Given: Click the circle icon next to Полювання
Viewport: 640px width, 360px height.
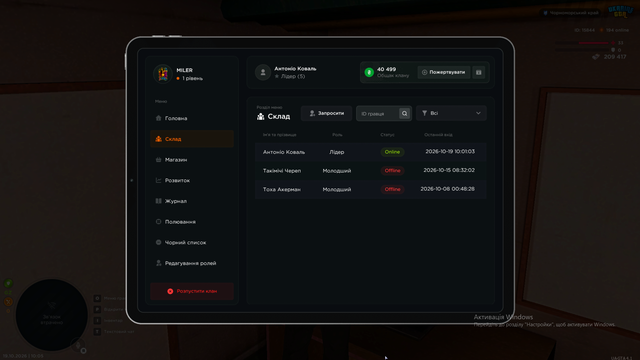Looking at the screenshot, I should click(x=158, y=222).
